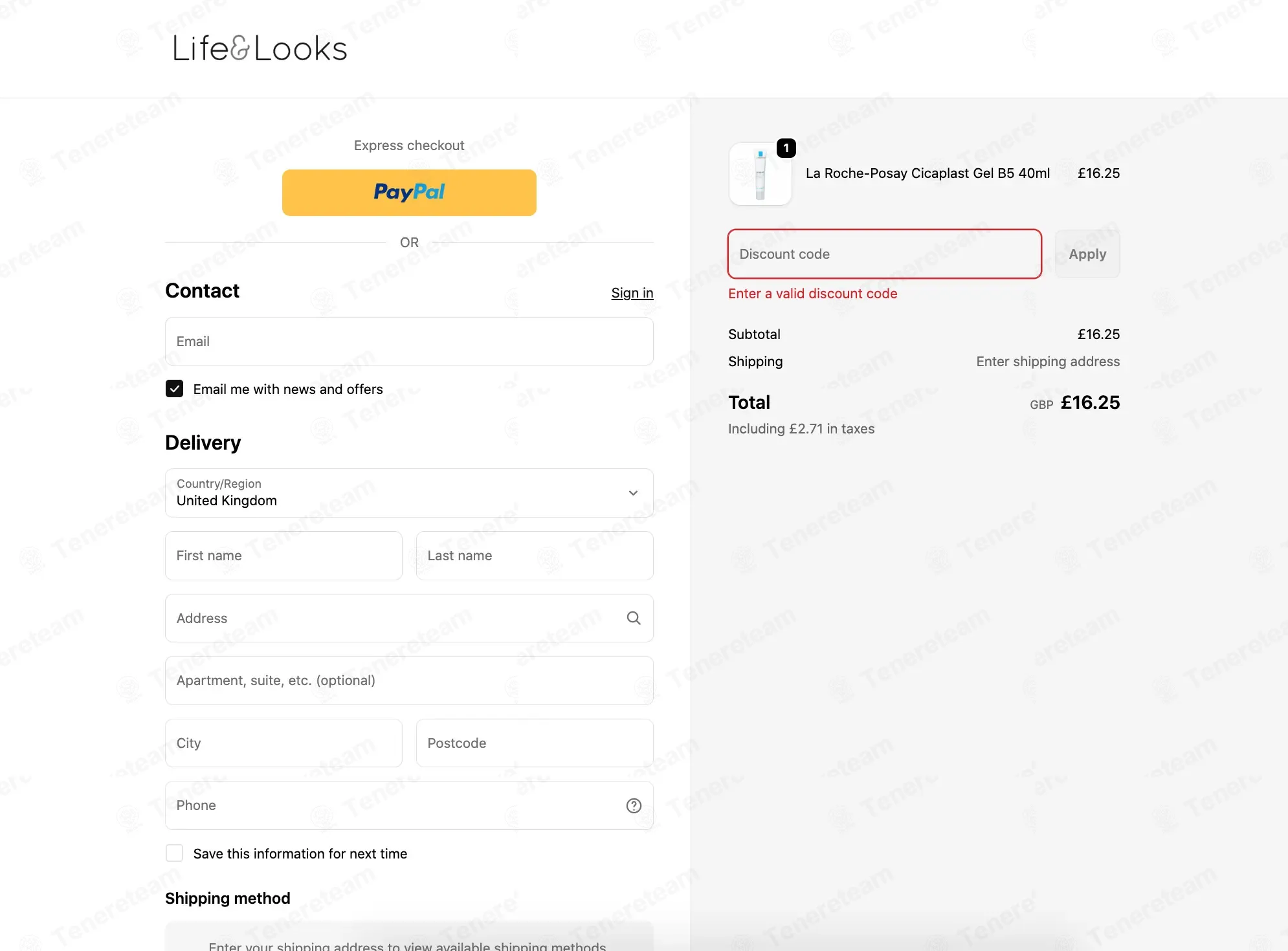Select the First name field

tap(283, 556)
